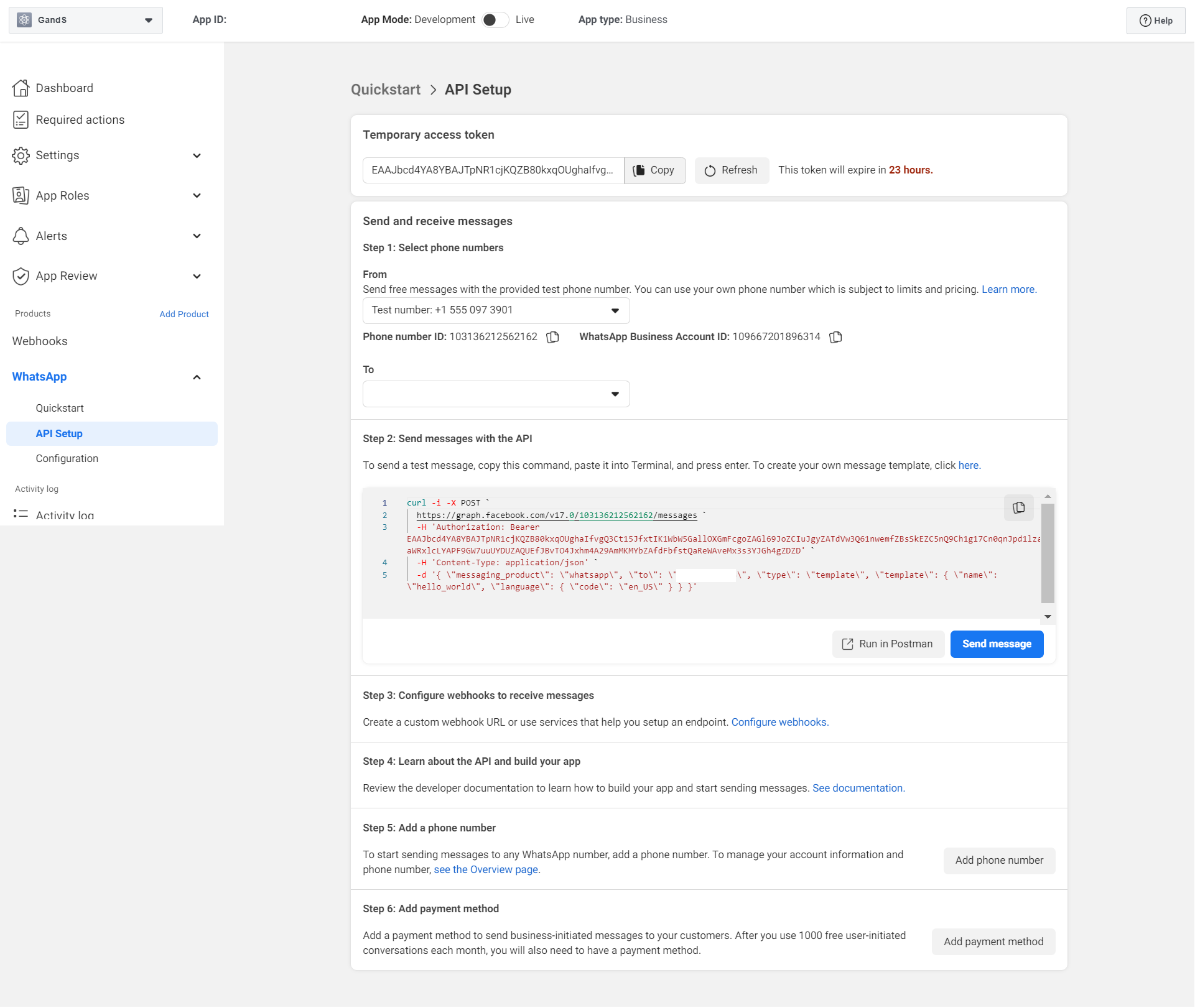The image size is (1195, 1008).
Task: Click the Dashboard house icon
Action: pos(21,88)
